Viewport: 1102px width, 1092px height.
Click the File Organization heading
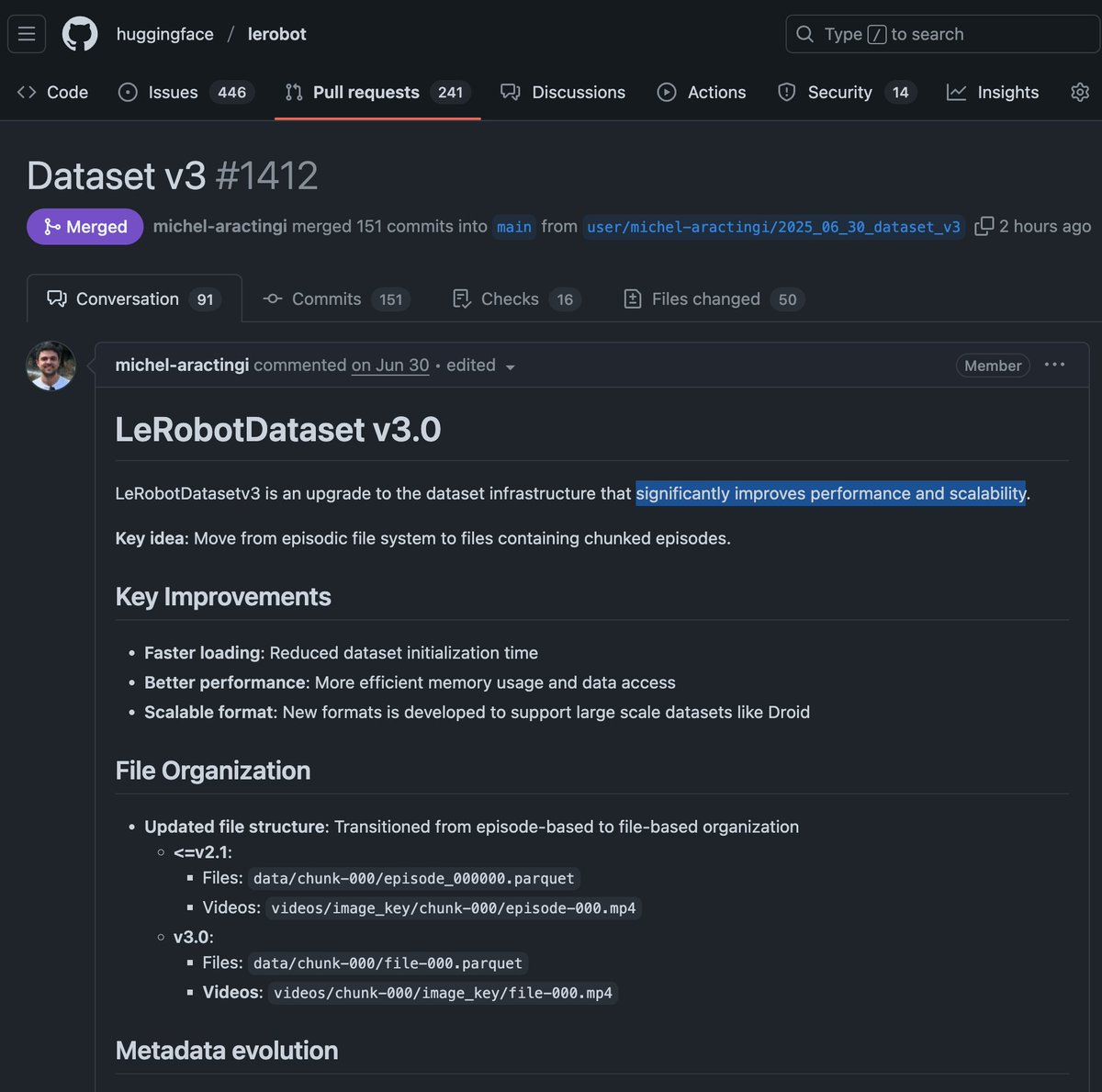tap(213, 771)
